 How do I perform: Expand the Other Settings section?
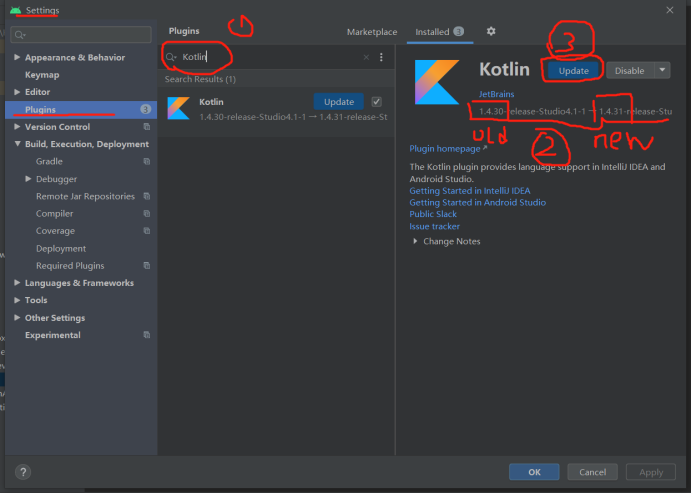pos(17,317)
